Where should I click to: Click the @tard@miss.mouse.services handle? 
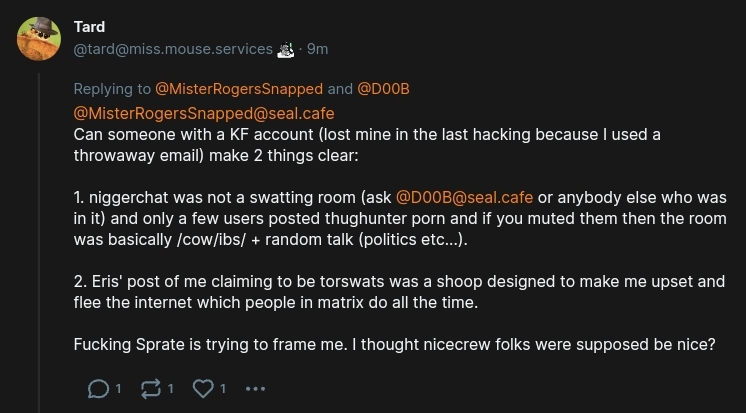tap(172, 49)
